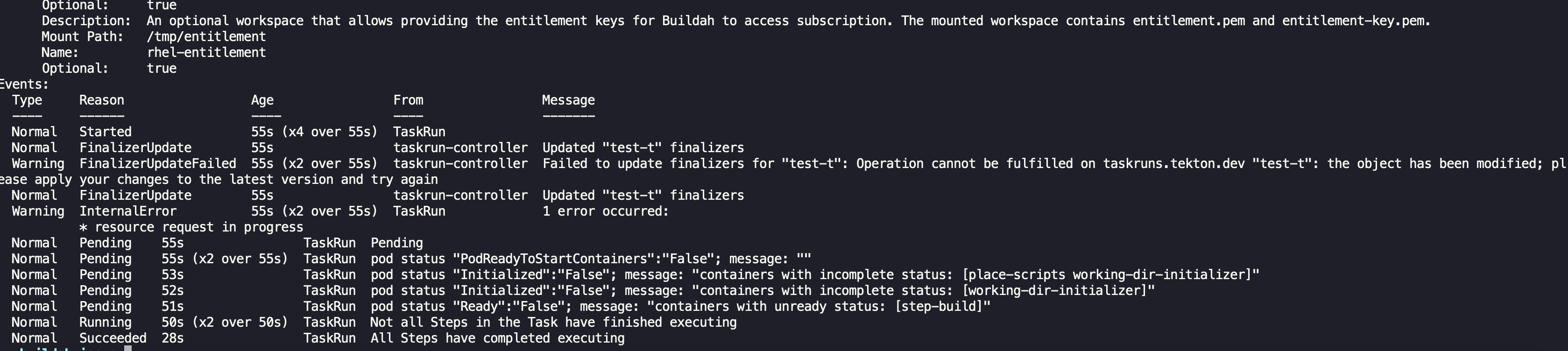Screen dimensions: 1568x351
Task: Click the 'From' column header
Action: [408, 100]
